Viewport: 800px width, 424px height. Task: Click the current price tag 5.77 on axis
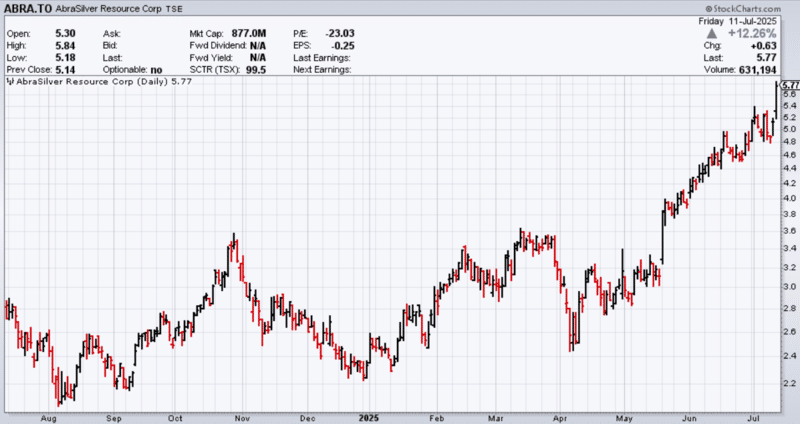pos(791,85)
